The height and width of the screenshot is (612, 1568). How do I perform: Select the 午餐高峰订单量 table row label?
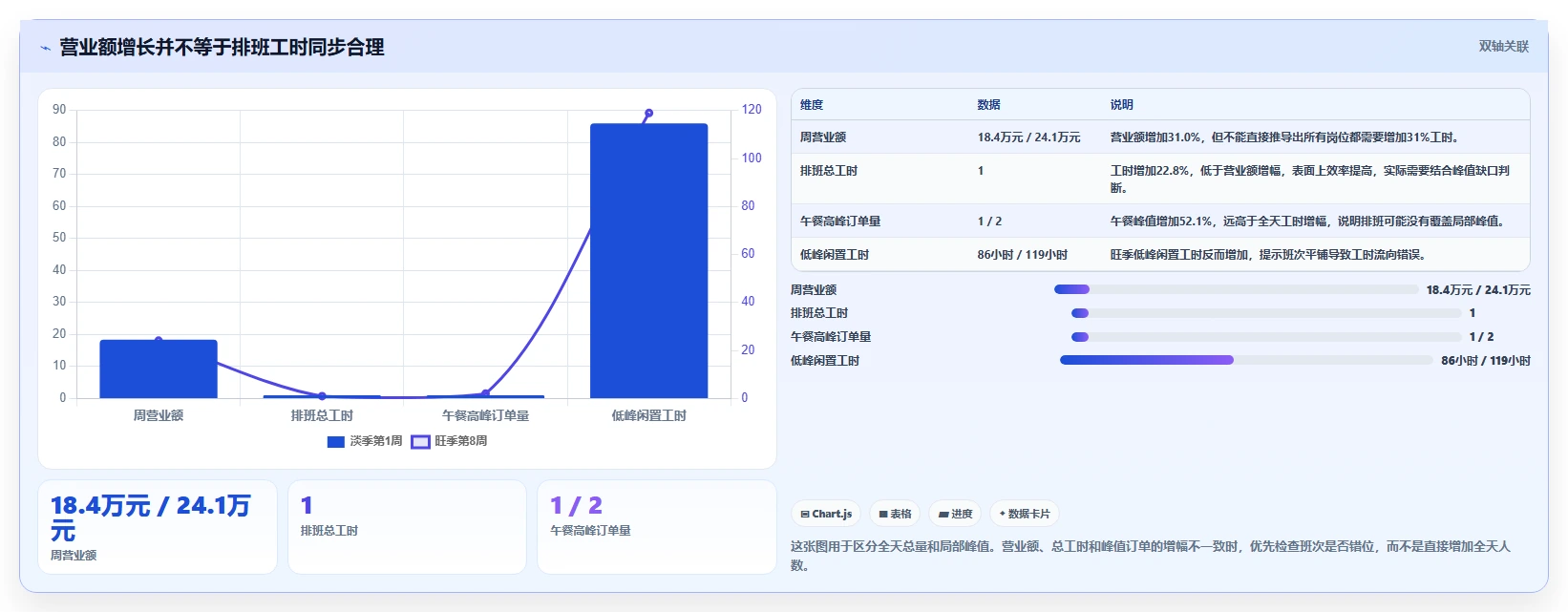840,222
